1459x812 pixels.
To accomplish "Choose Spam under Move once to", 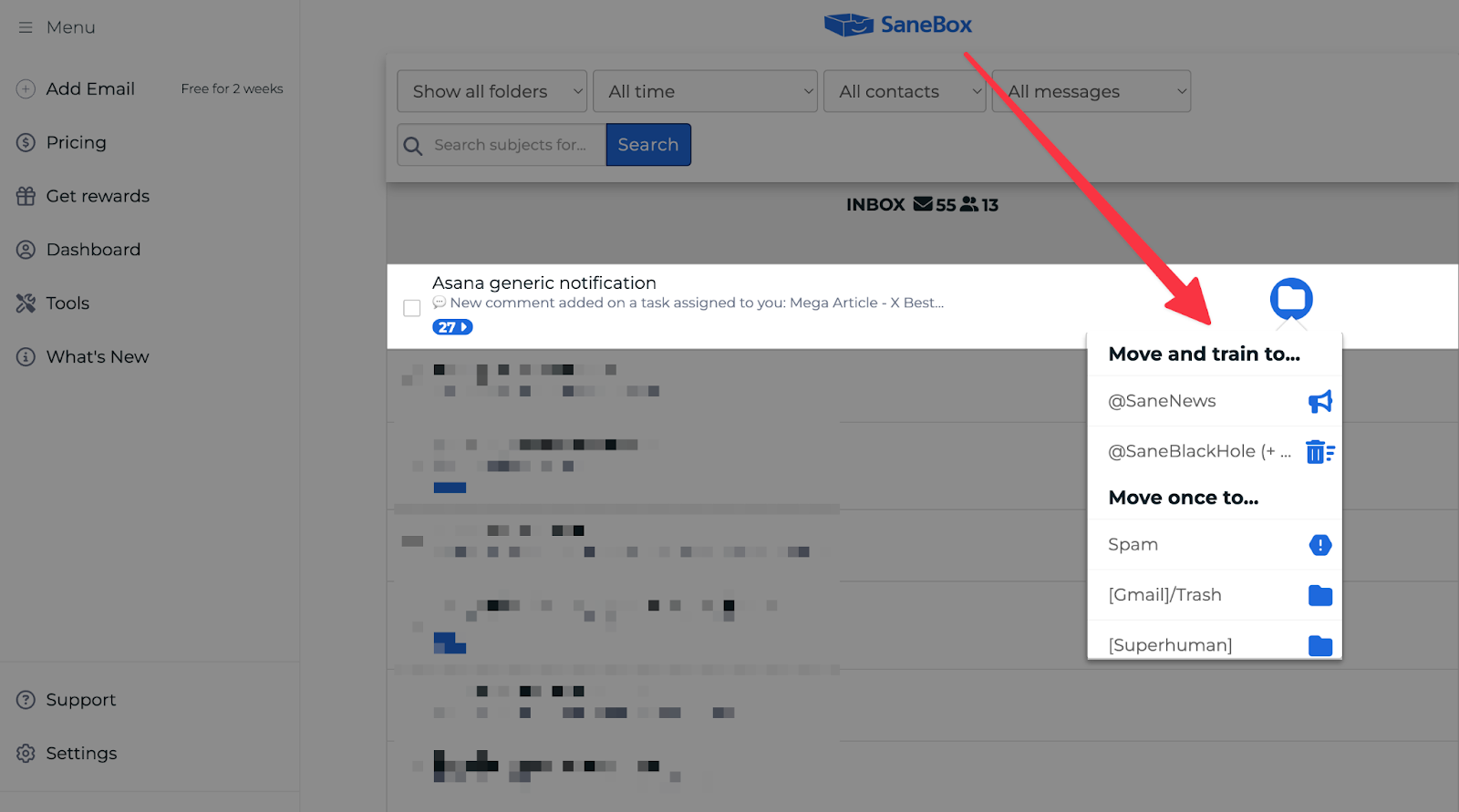I will click(x=1215, y=545).
